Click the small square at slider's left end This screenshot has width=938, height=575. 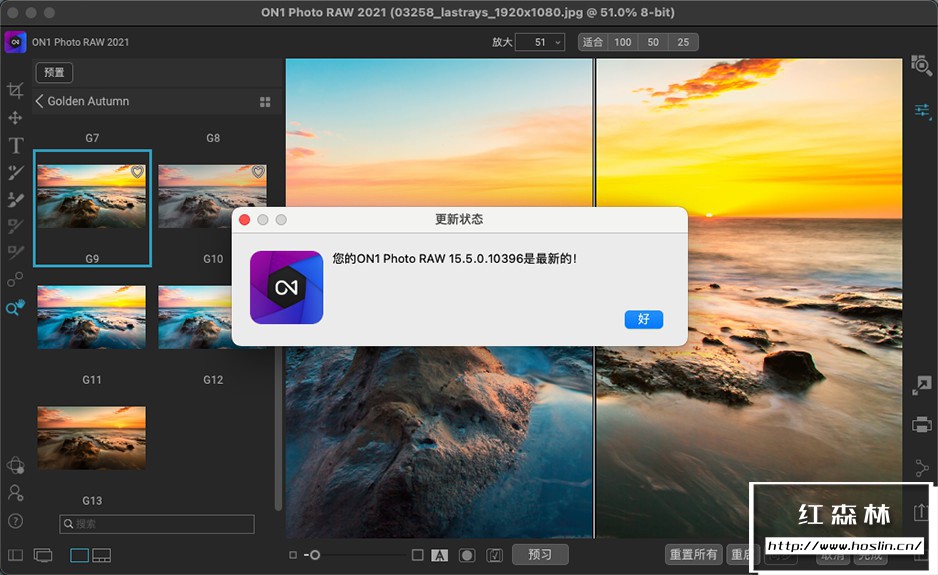(293, 555)
